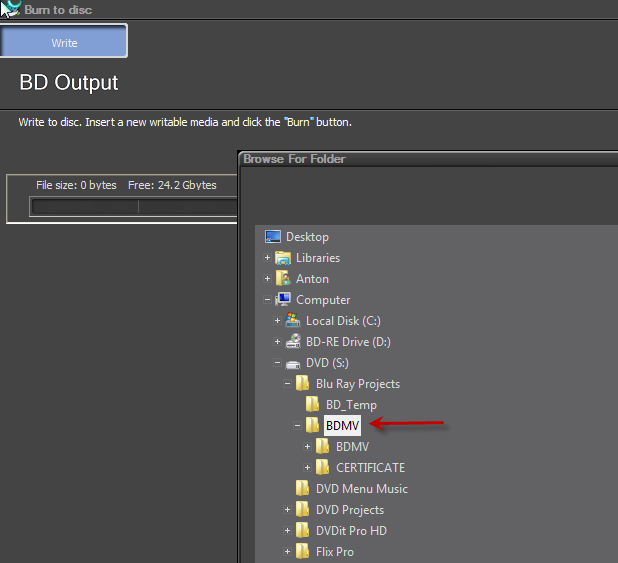
Task: Click the 'File size: 0 bytes' text
Action: [x=76, y=185]
